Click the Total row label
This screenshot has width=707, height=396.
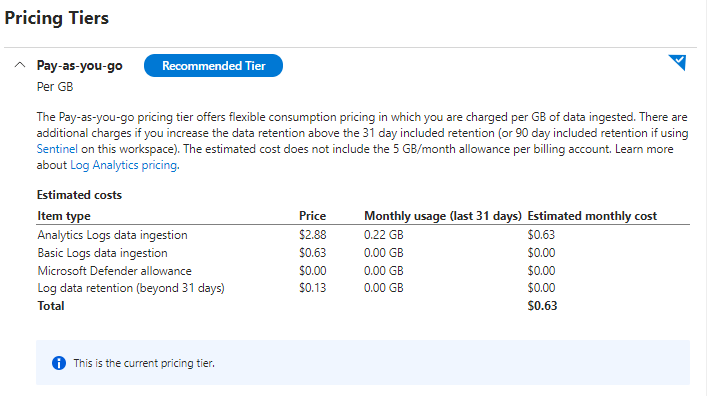[51, 306]
